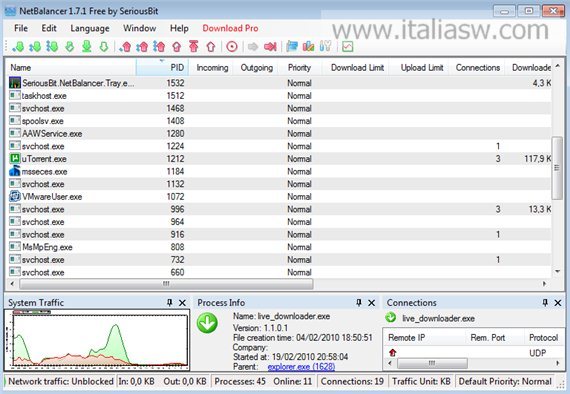Select svchost.exe with PID 1468
The image size is (570, 394).
tap(279, 108)
